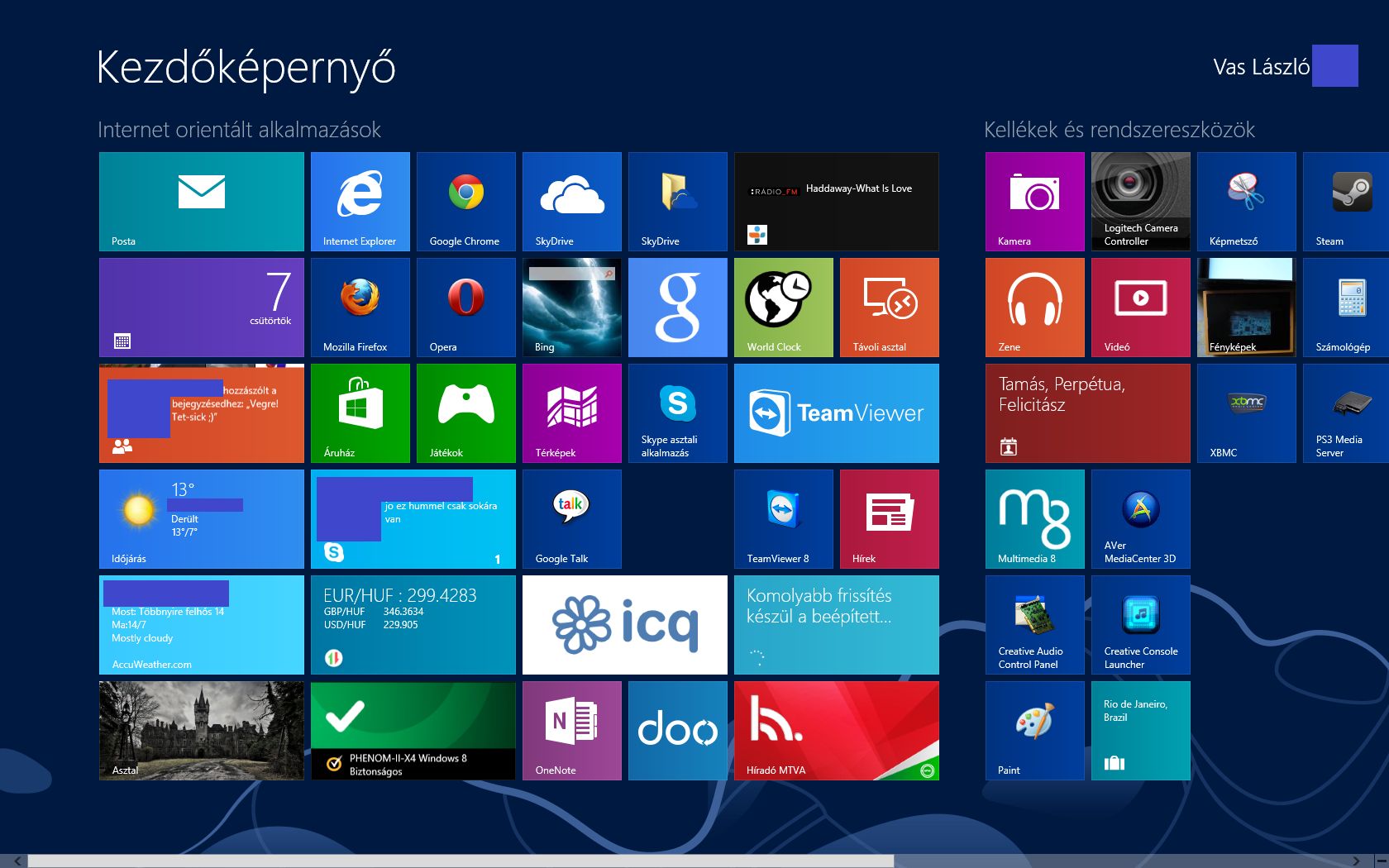Click the Kellékek és rendszereszközök group header
This screenshot has width=1389, height=868.
tap(1119, 130)
